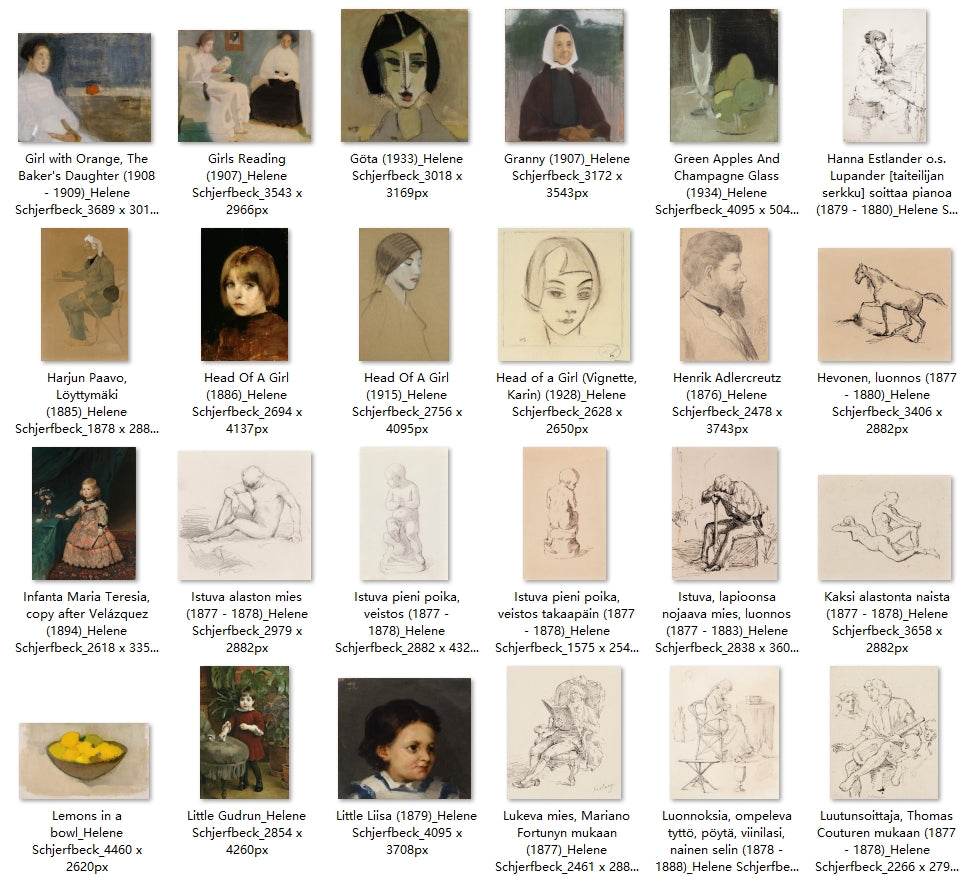Select the Lukeva mies, Mariano Fortunyn sketch thumbnail
970x882 pixels.
565,732
